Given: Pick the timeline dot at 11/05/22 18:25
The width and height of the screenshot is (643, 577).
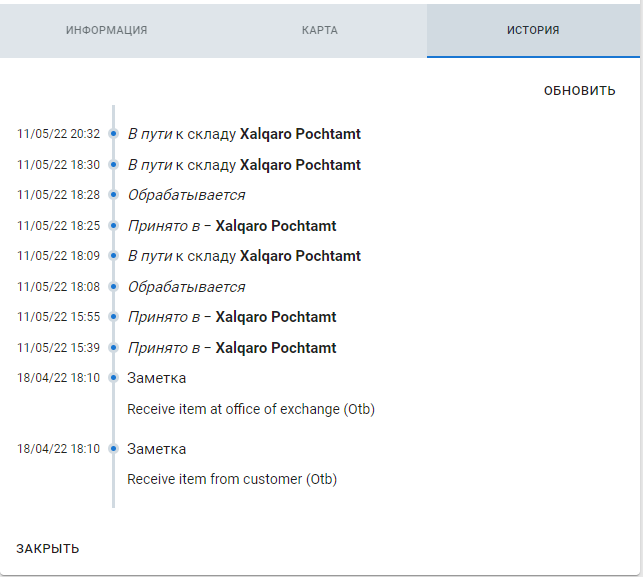Looking at the screenshot, I should point(114,226).
